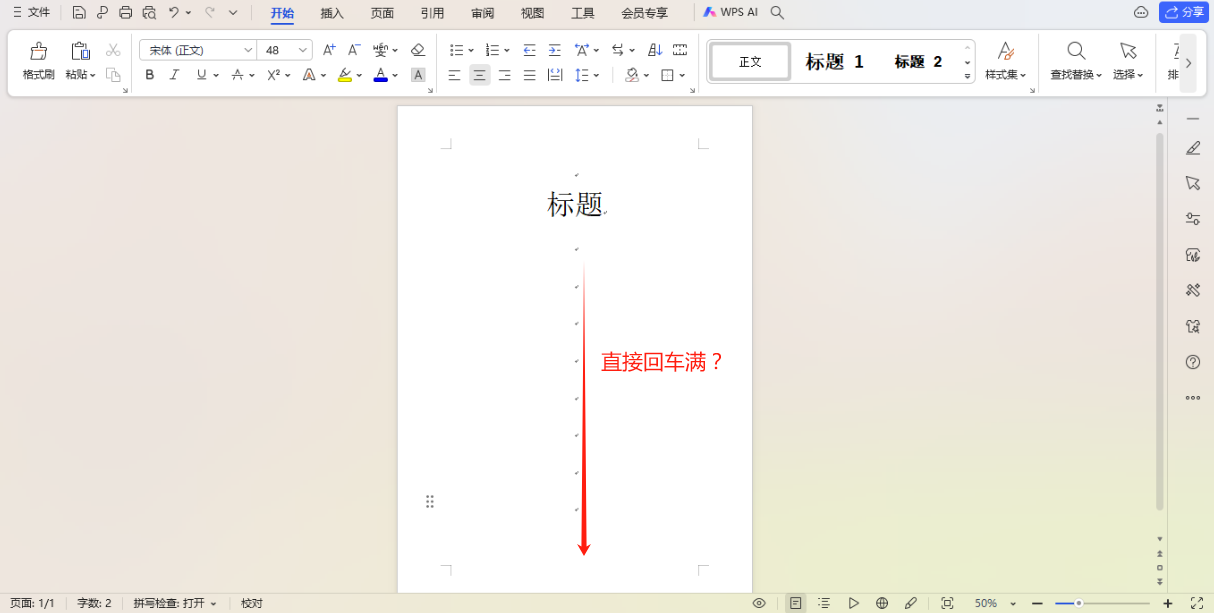The height and width of the screenshot is (613, 1214).
Task: Expand the bullet list dropdown arrow
Action: (x=471, y=50)
